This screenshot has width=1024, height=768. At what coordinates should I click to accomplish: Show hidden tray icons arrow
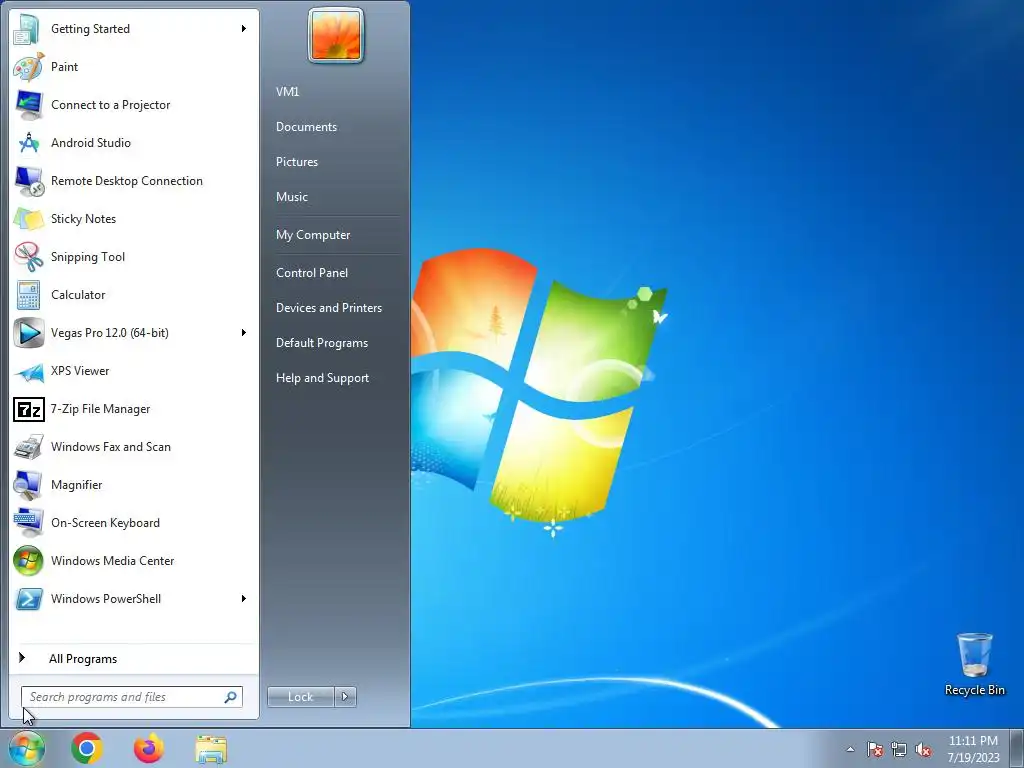850,749
